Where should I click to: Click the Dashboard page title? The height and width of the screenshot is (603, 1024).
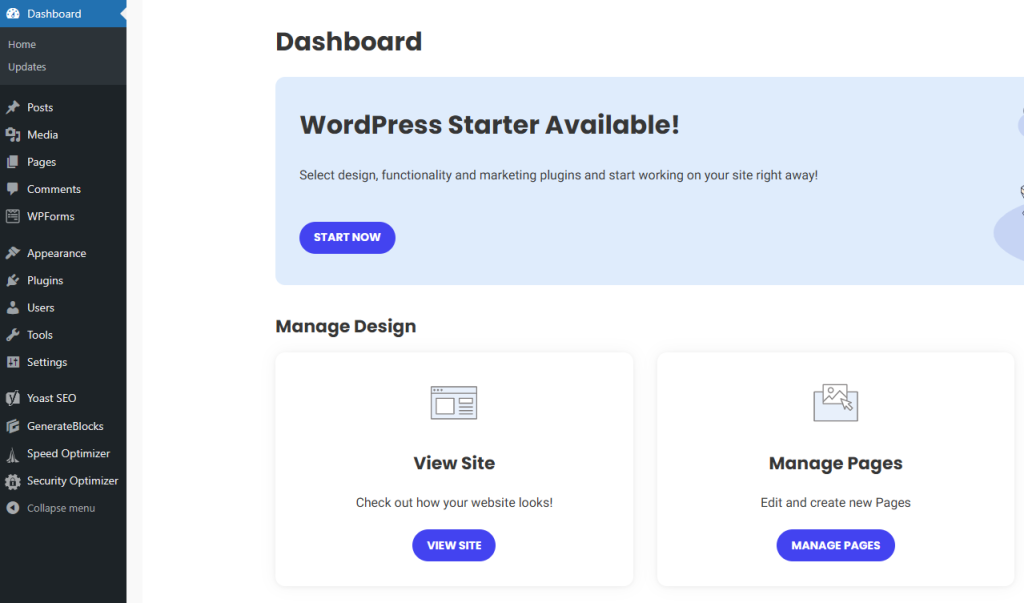point(349,41)
